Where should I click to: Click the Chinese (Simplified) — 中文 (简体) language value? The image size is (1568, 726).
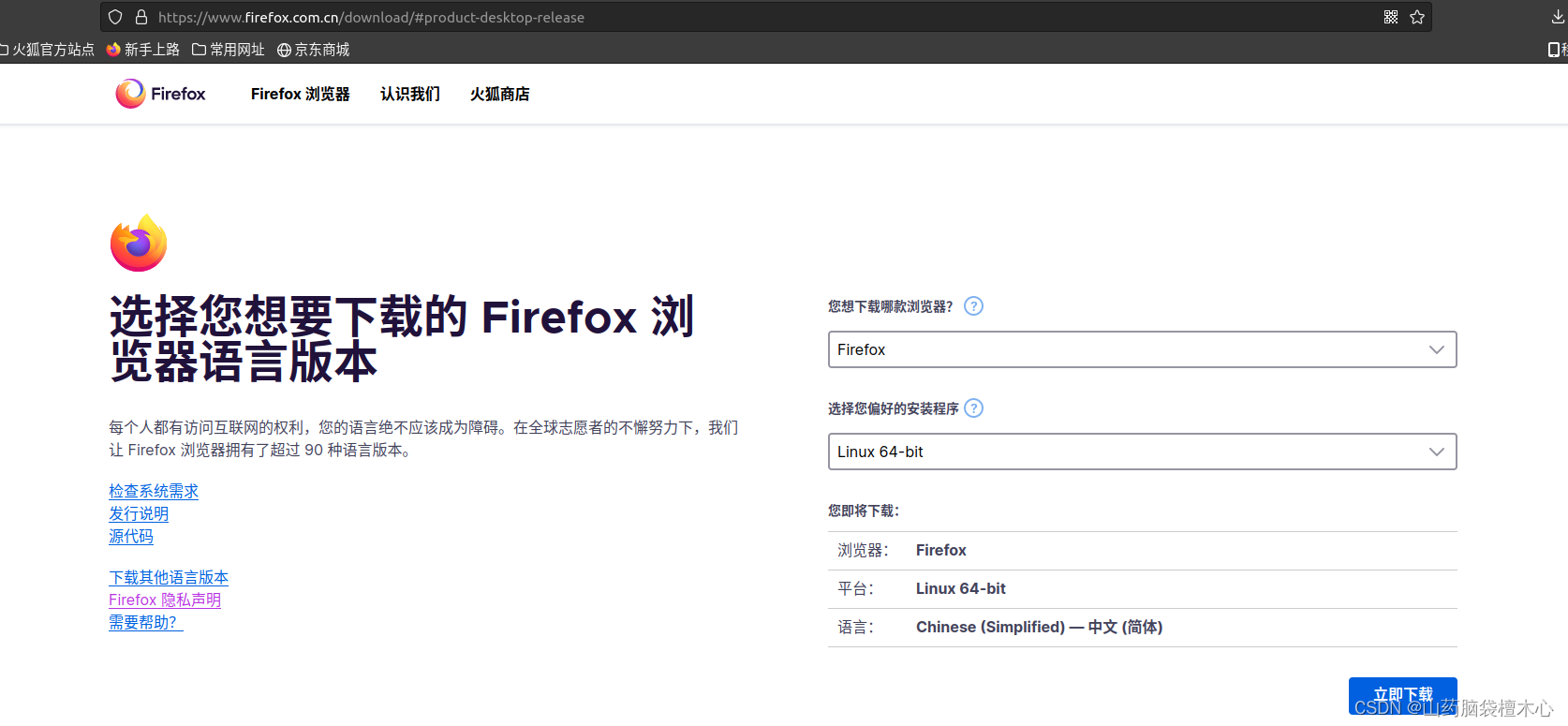tap(1040, 627)
